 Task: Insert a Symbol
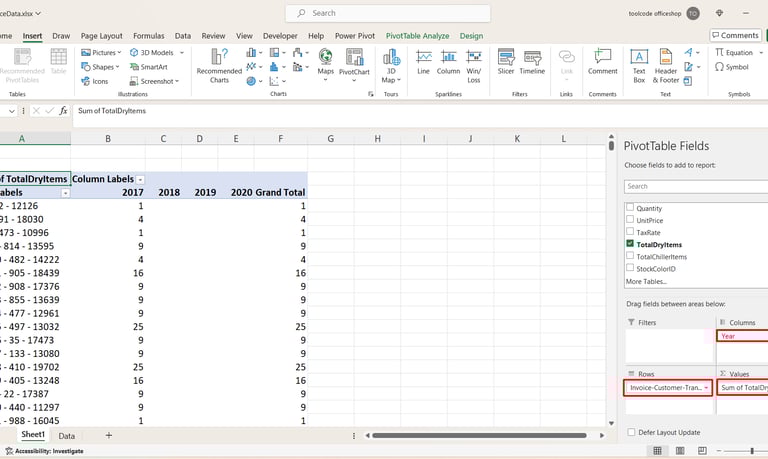(x=731, y=67)
